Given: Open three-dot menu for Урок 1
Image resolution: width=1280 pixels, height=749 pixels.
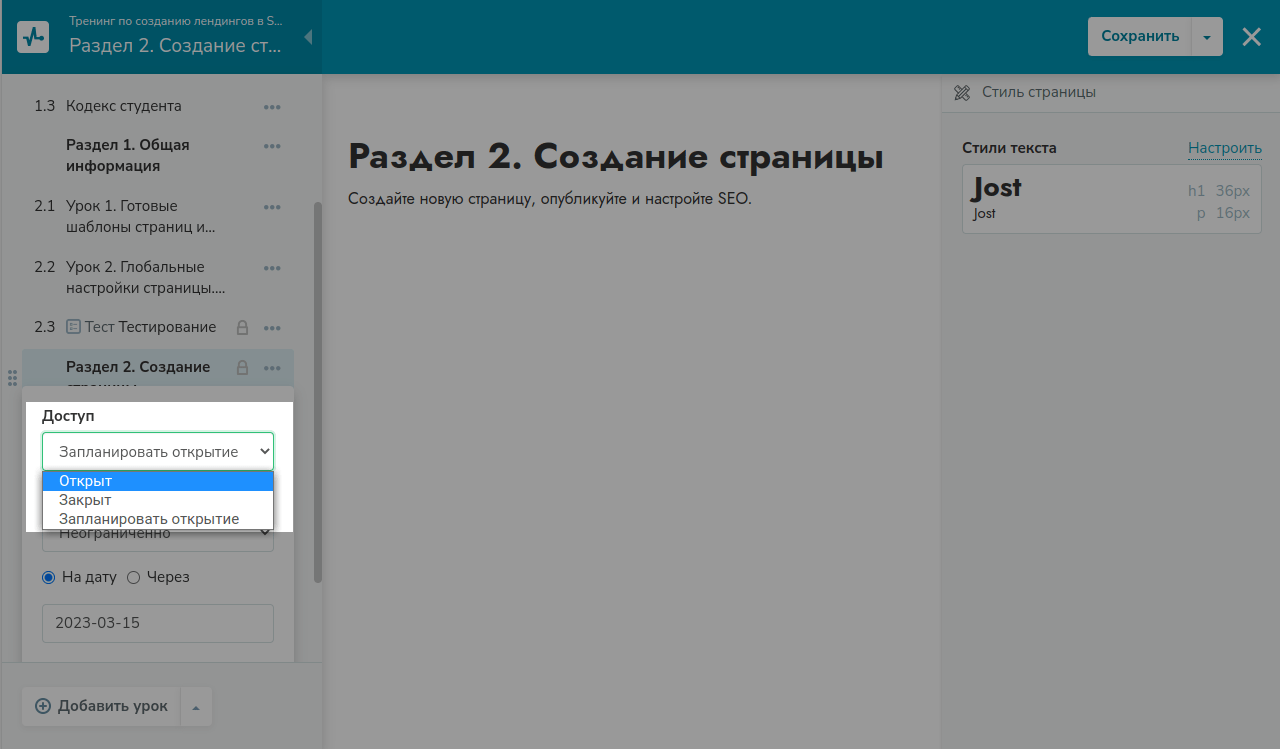Looking at the screenshot, I should pos(272,207).
